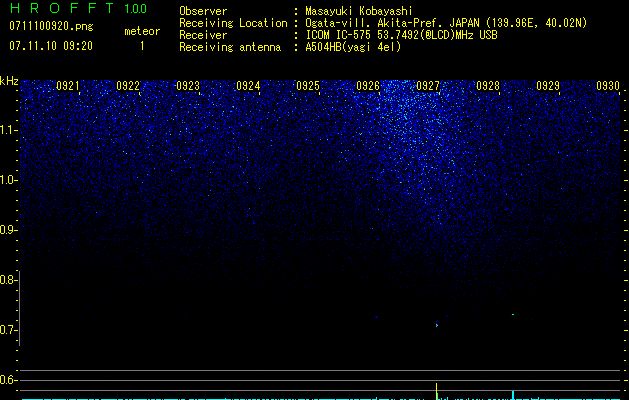Click the 0925 time marker

pos(308,86)
